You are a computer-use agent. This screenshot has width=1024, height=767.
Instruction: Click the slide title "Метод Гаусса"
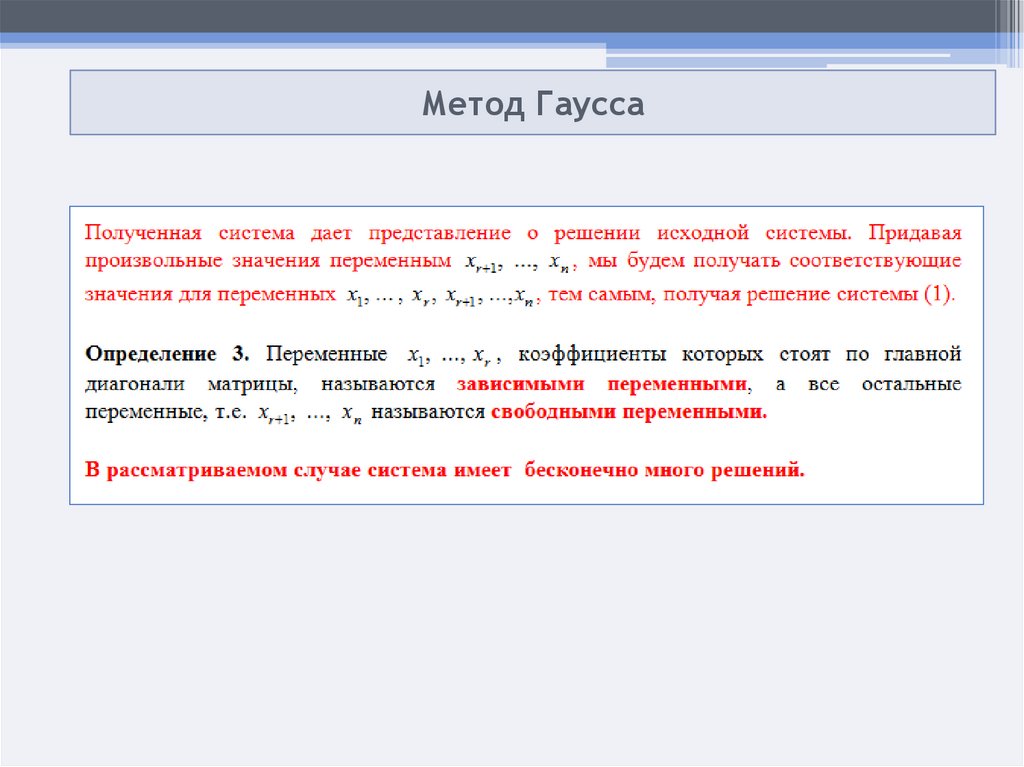[532, 104]
